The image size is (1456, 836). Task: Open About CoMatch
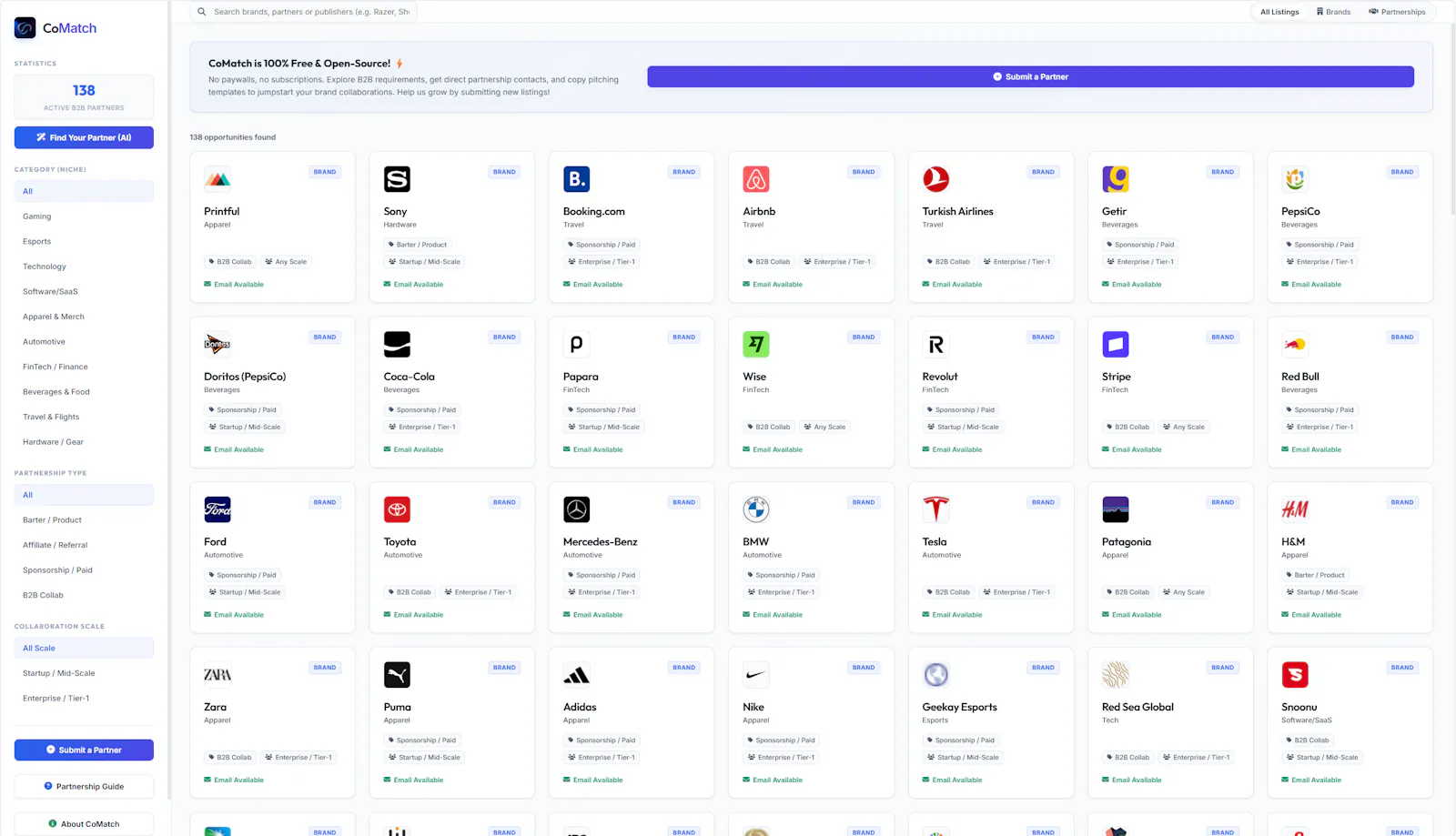pos(84,824)
